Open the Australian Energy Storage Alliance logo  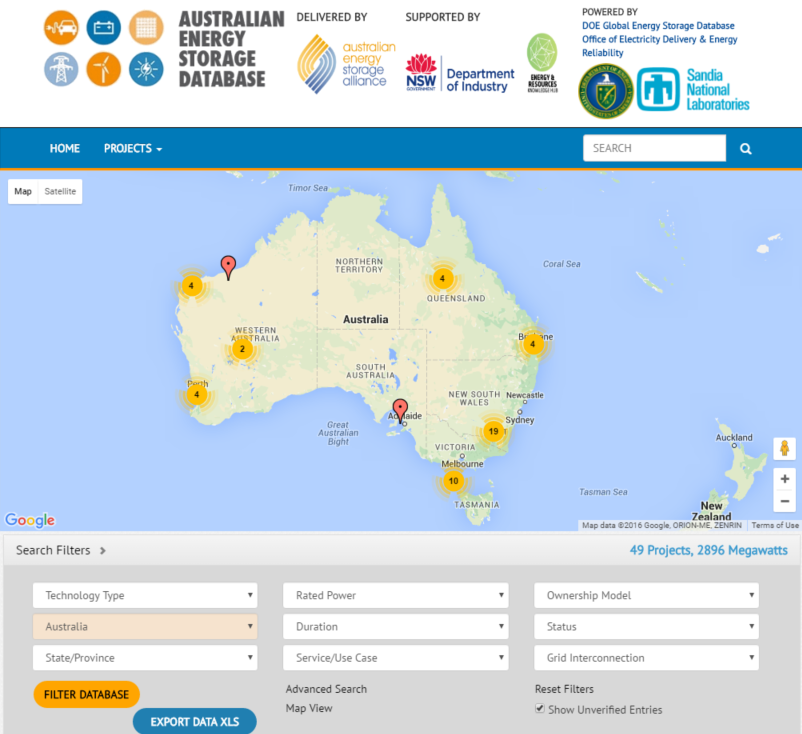point(347,64)
